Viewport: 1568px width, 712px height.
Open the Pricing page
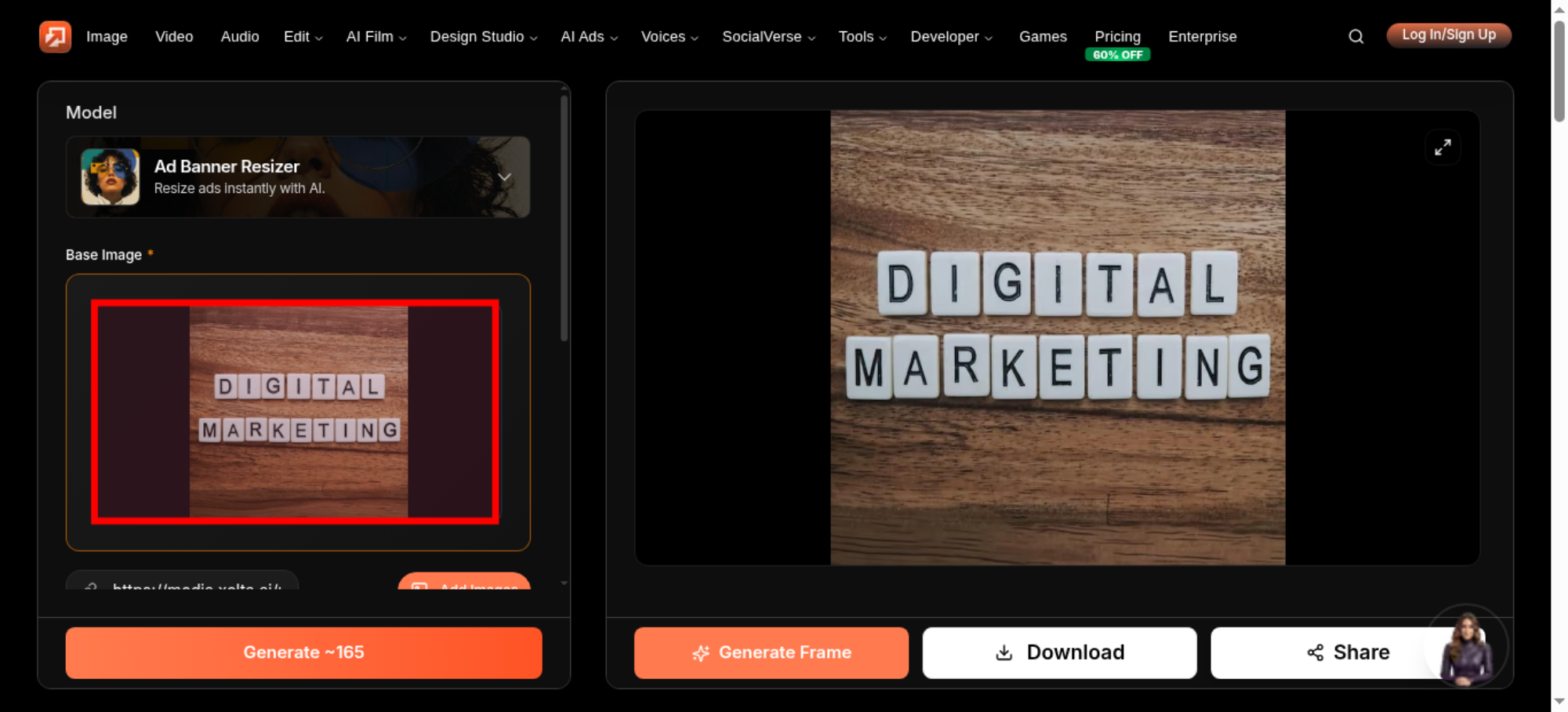coord(1117,36)
